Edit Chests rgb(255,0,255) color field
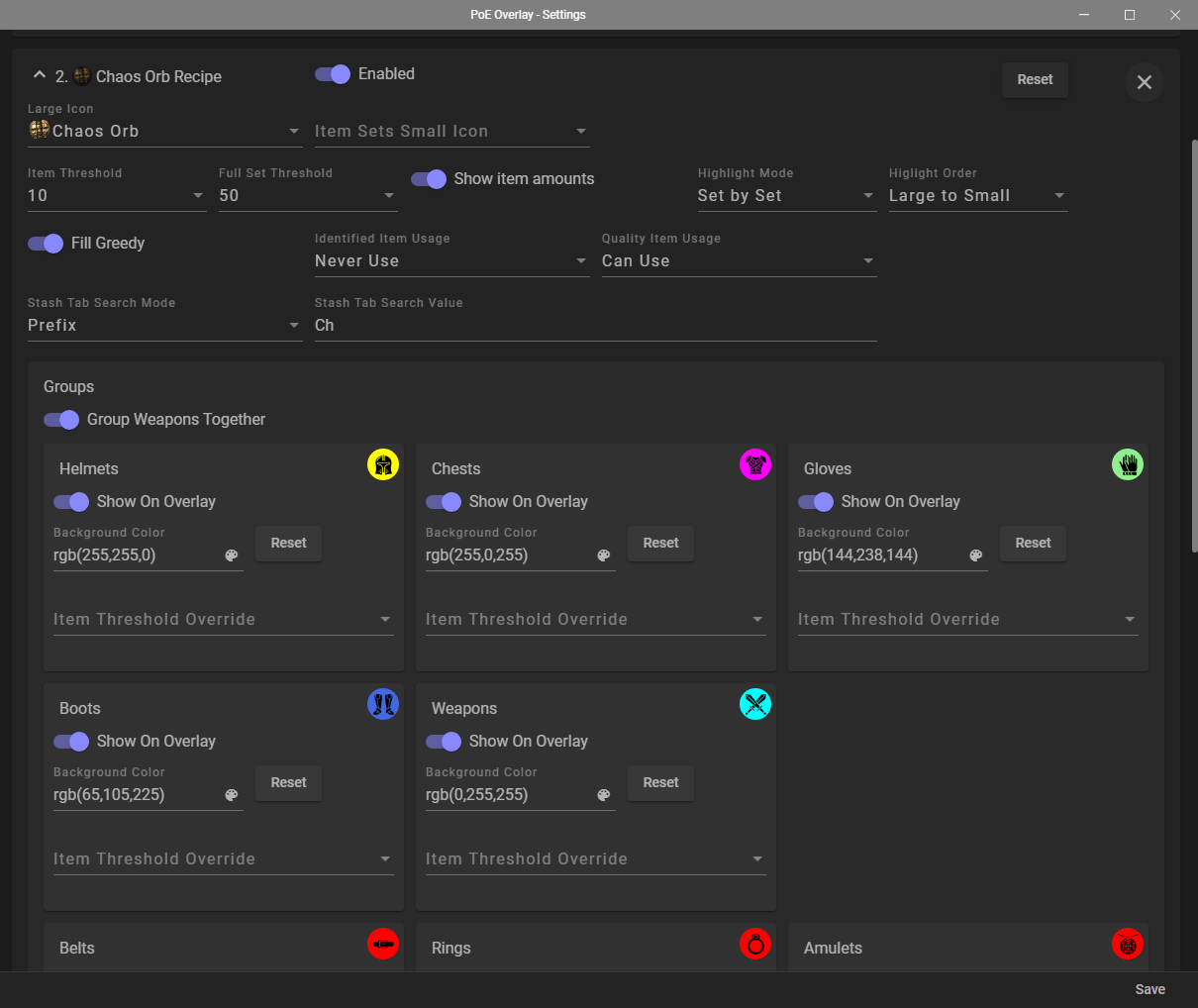Screen dimensions: 1198x1008 tap(509, 555)
